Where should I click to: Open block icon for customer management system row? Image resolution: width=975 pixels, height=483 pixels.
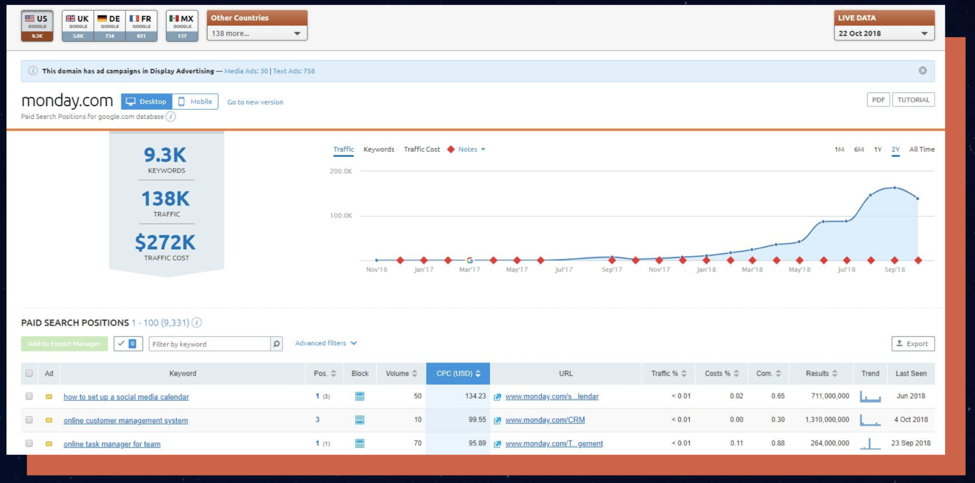[359, 420]
